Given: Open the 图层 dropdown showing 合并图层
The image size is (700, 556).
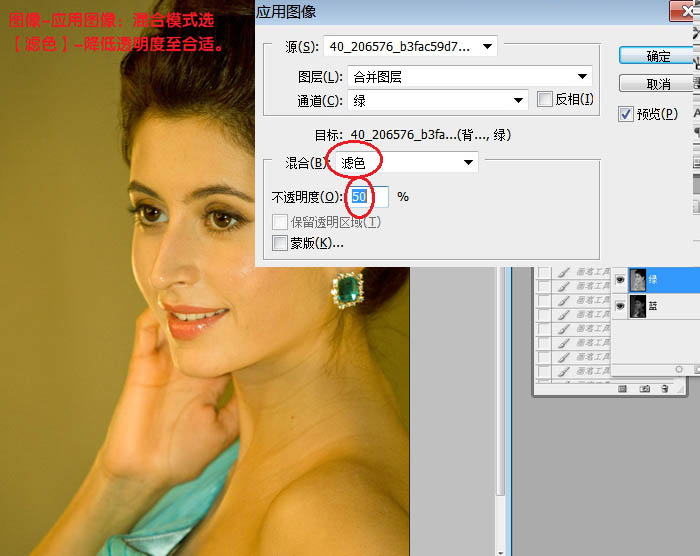Looking at the screenshot, I should (x=470, y=76).
